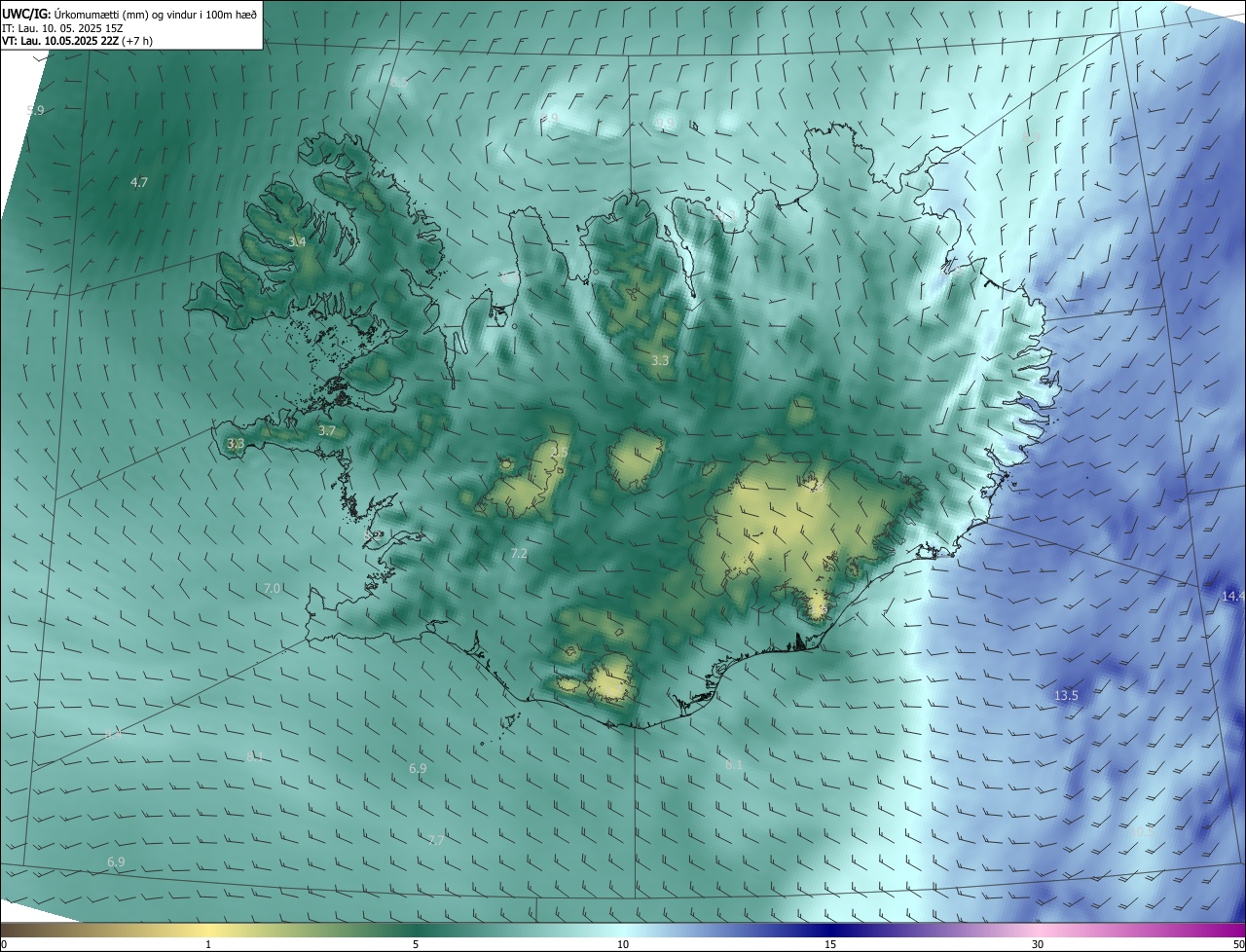Pick the dark green color above the 5 tick
This screenshot has width=1246, height=952.
[x=416, y=931]
